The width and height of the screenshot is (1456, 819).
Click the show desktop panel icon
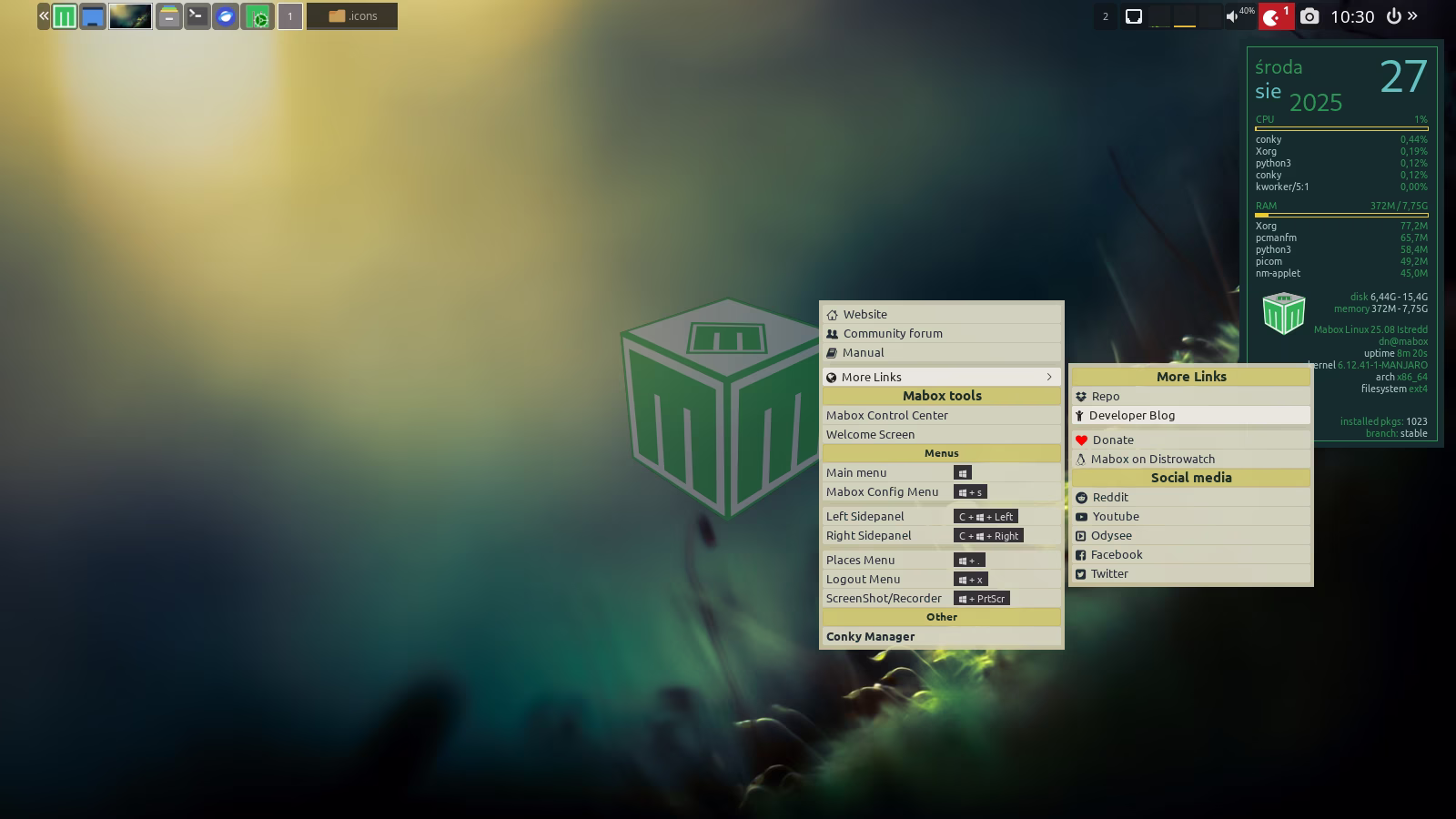click(93, 16)
